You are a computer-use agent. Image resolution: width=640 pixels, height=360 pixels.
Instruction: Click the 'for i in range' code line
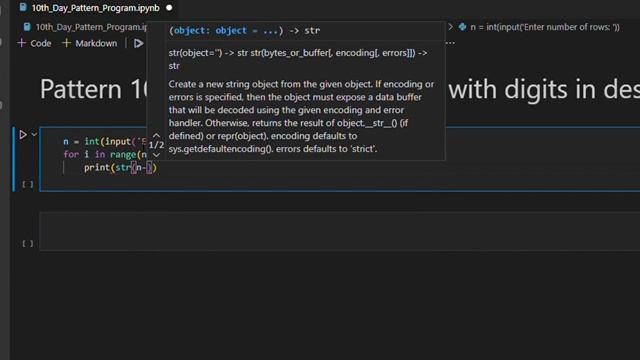[105, 155]
